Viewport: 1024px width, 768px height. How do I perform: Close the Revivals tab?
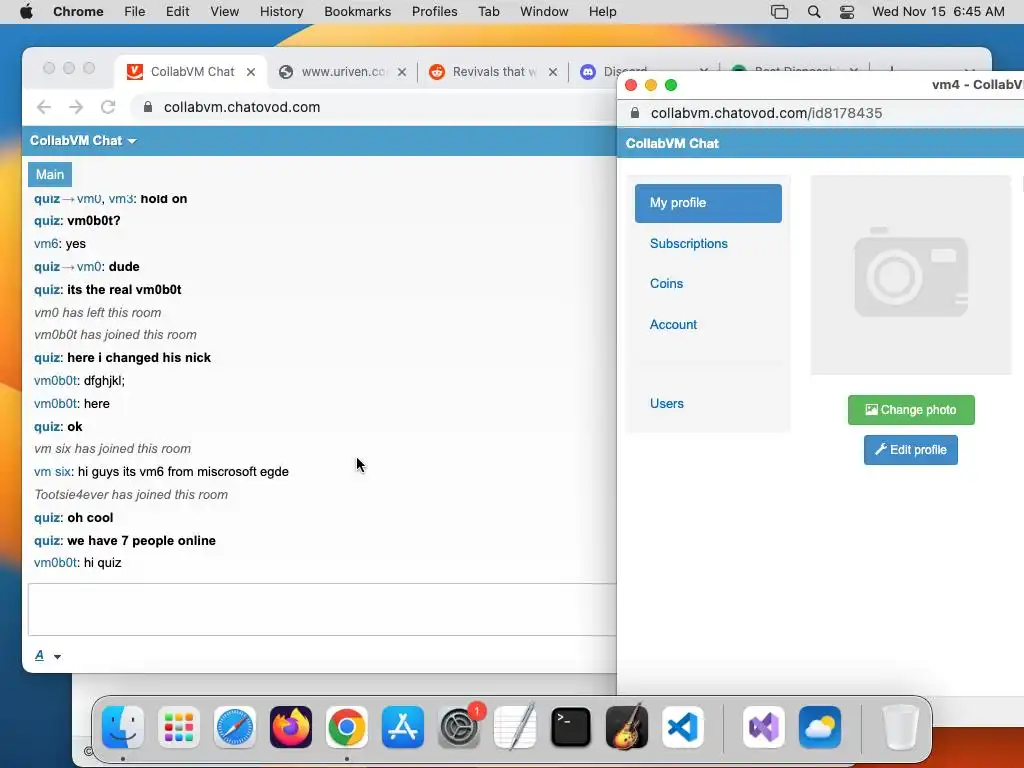553,72
